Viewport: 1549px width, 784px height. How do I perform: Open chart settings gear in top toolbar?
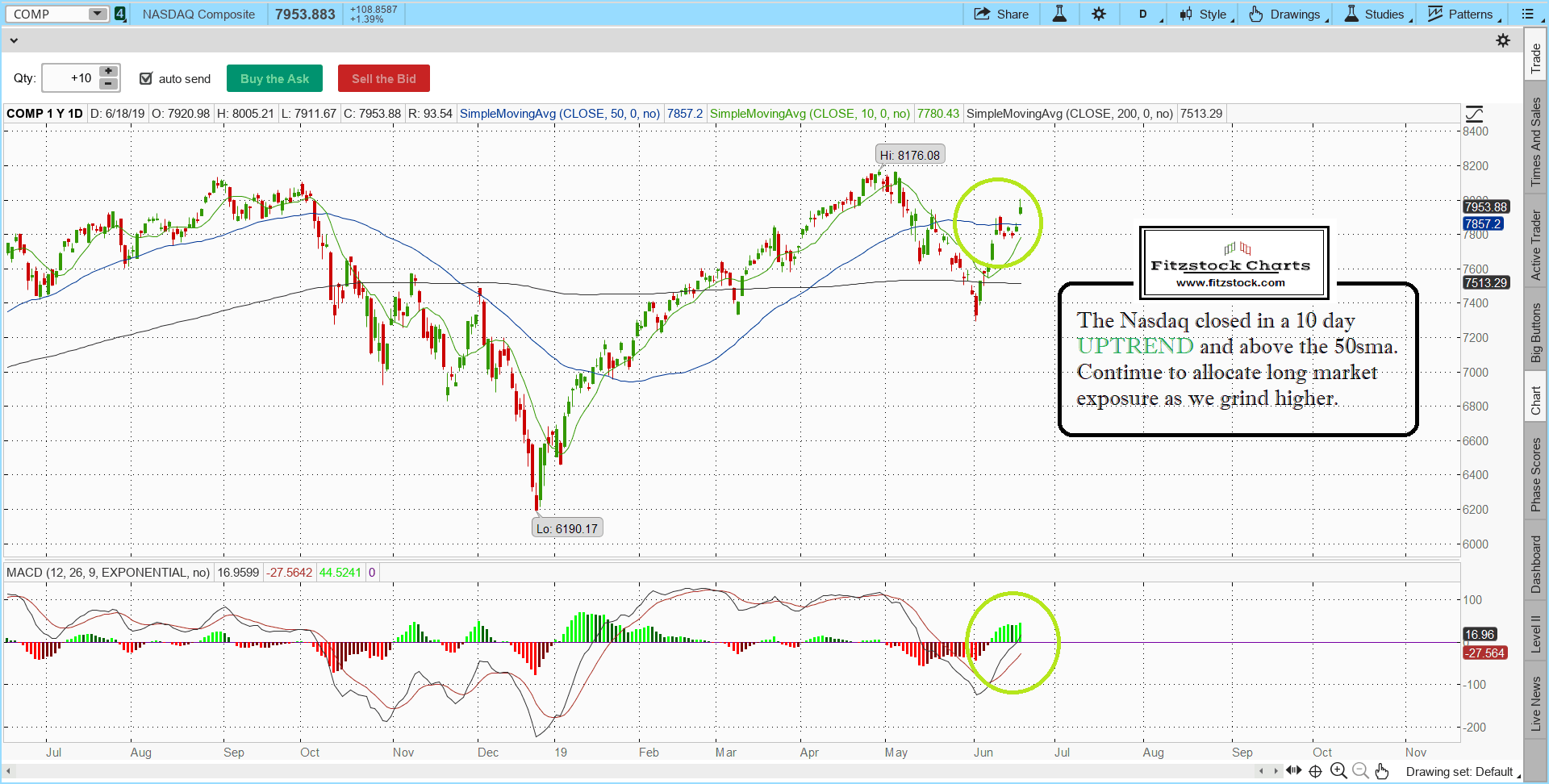coord(1099,14)
